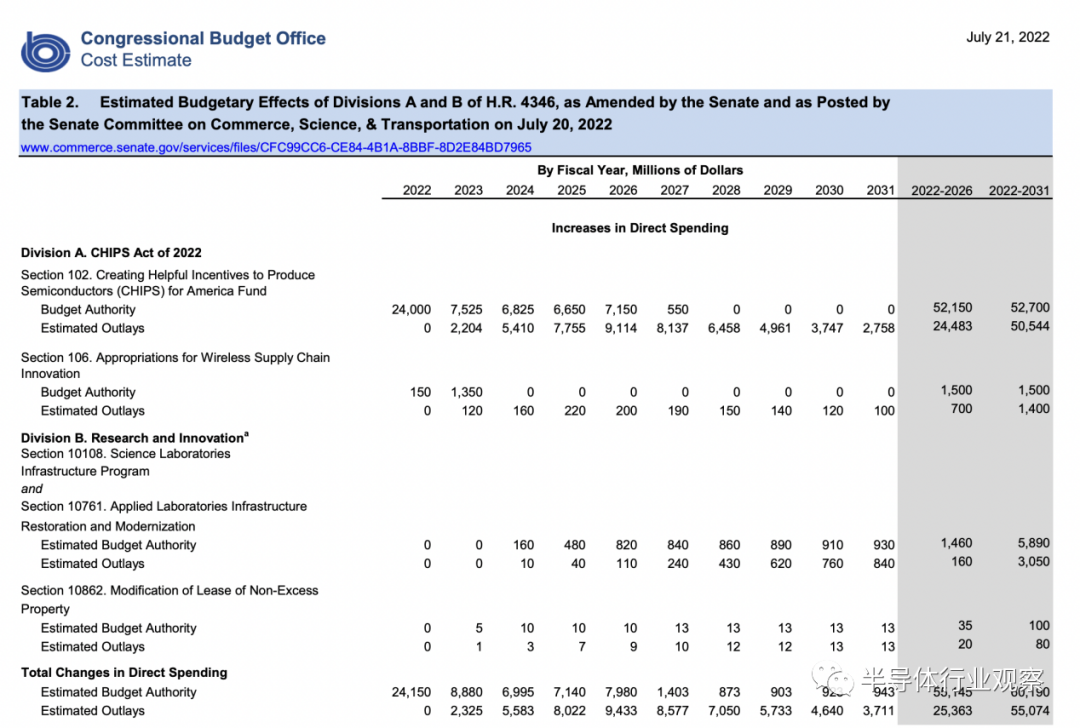
Task: Click the Cost Estimate subtitle text
Action: (x=136, y=61)
